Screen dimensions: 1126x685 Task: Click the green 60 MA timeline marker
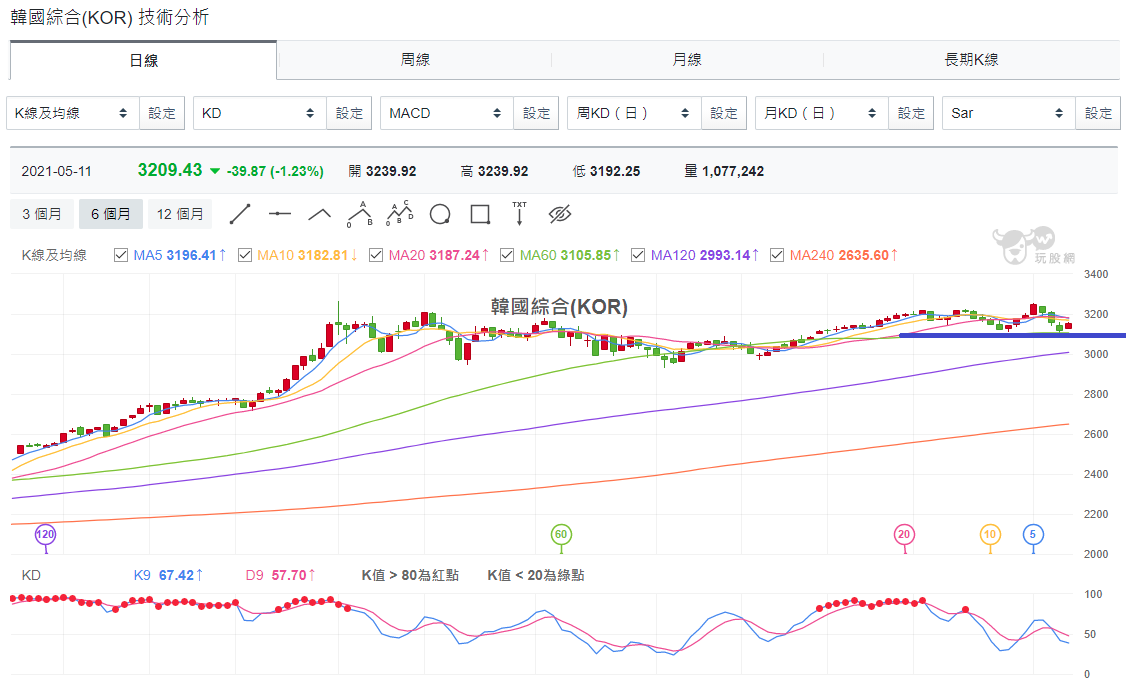(x=561, y=534)
